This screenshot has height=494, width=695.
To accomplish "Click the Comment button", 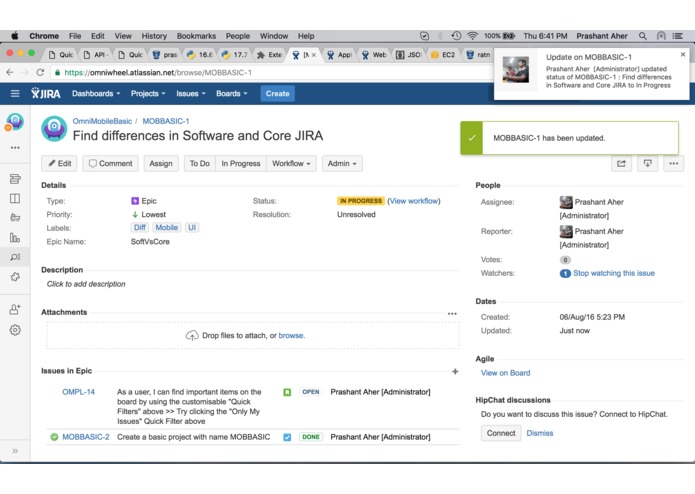I will tap(110, 163).
